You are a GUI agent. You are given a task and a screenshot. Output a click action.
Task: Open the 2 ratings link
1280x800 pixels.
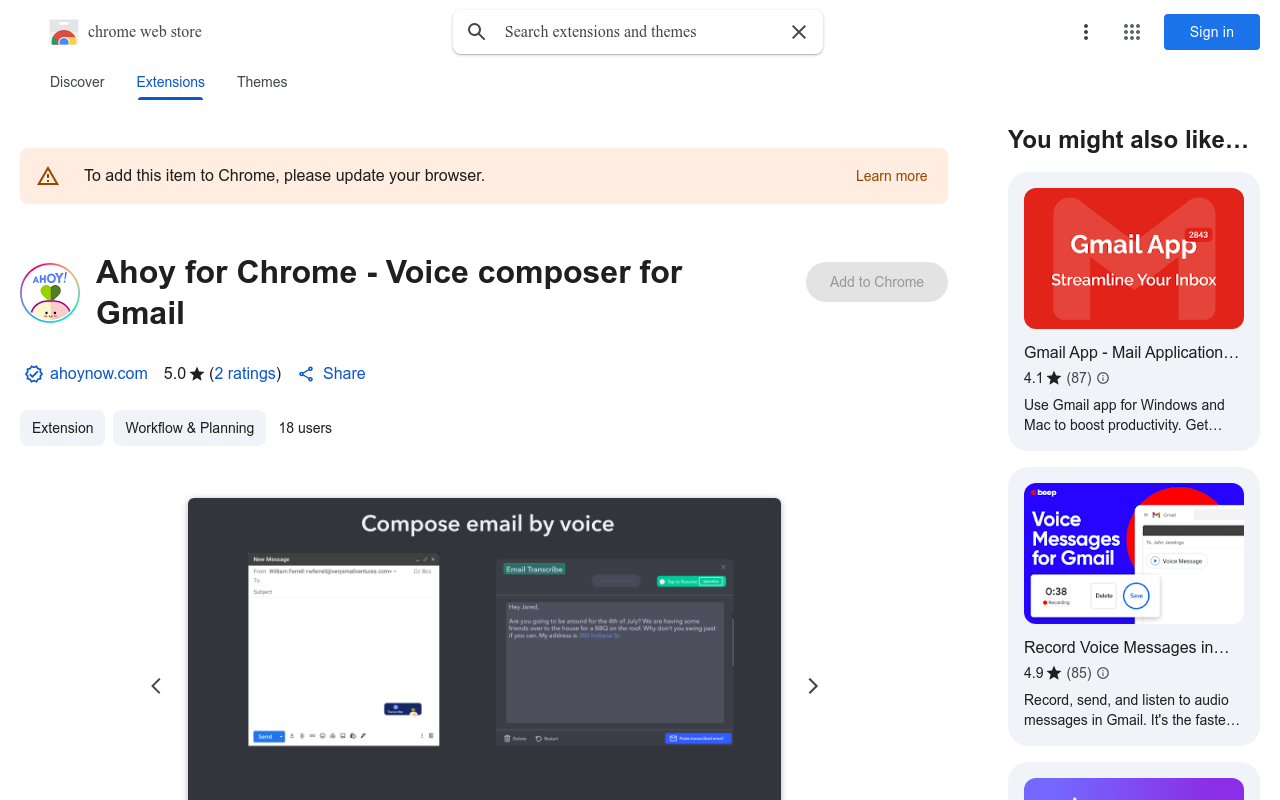245,374
